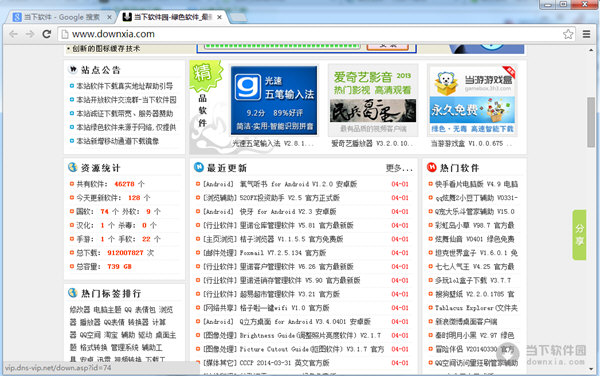
Task: Open notice 本站软件下载真实地址帮助引导
Action: coord(124,86)
